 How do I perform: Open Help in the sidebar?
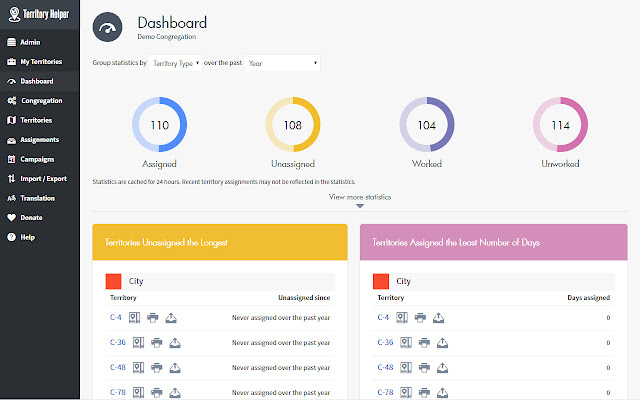click(40, 237)
